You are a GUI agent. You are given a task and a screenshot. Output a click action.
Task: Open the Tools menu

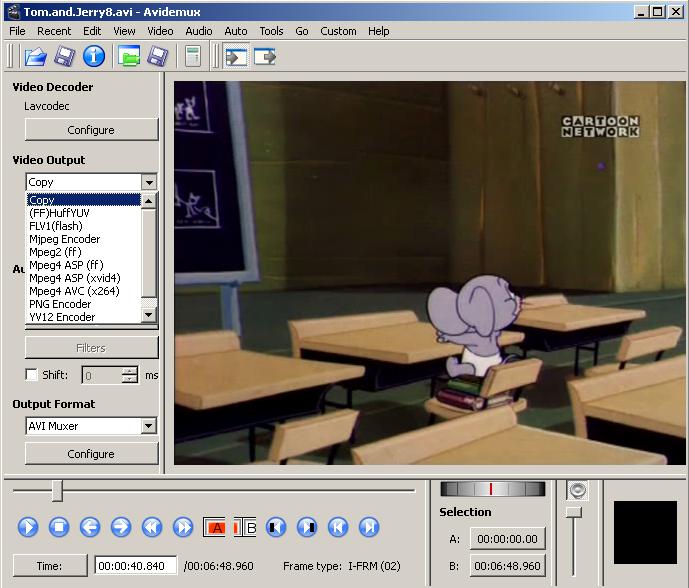271,31
